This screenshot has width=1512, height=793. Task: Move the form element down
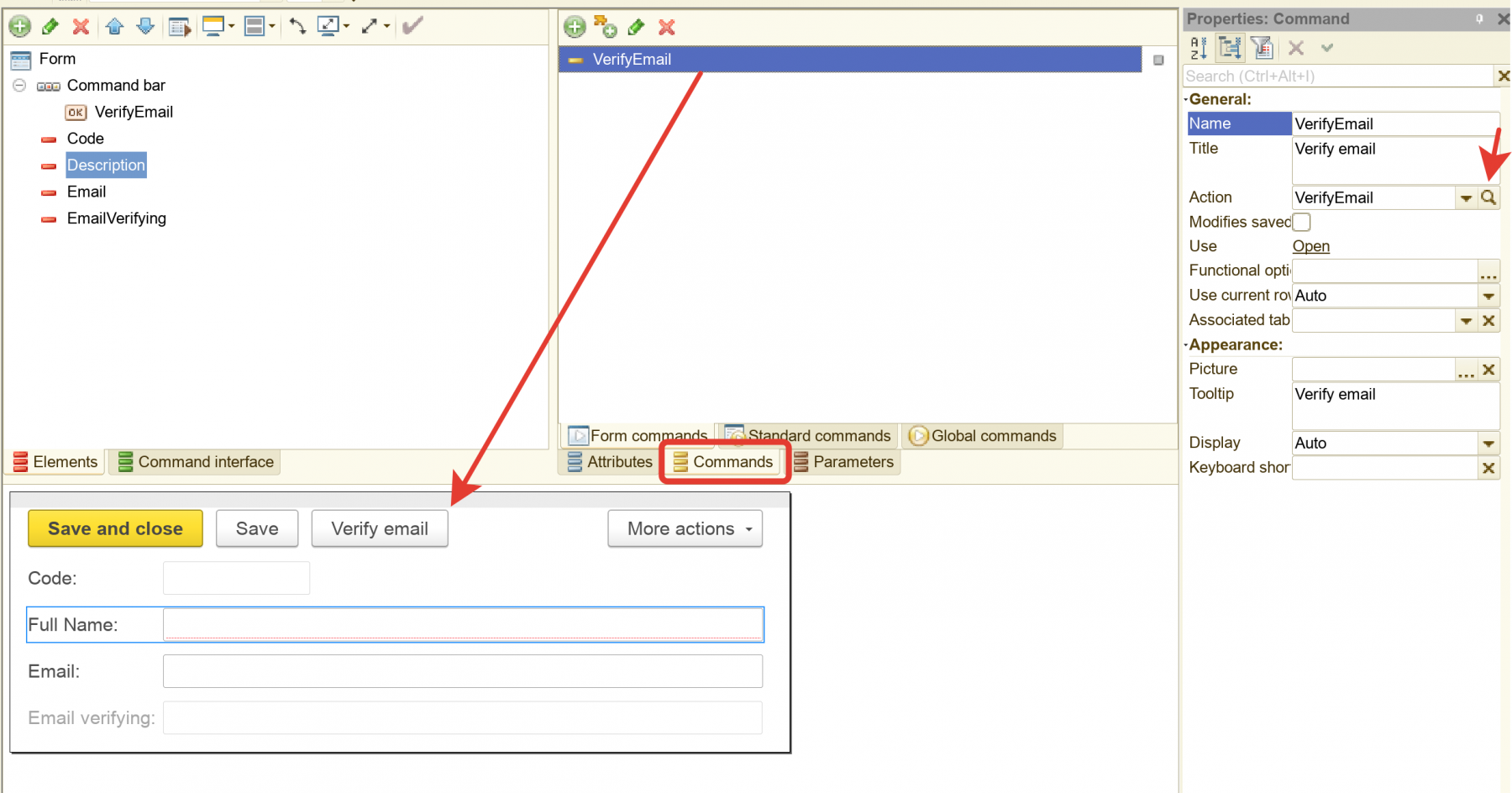(x=145, y=26)
